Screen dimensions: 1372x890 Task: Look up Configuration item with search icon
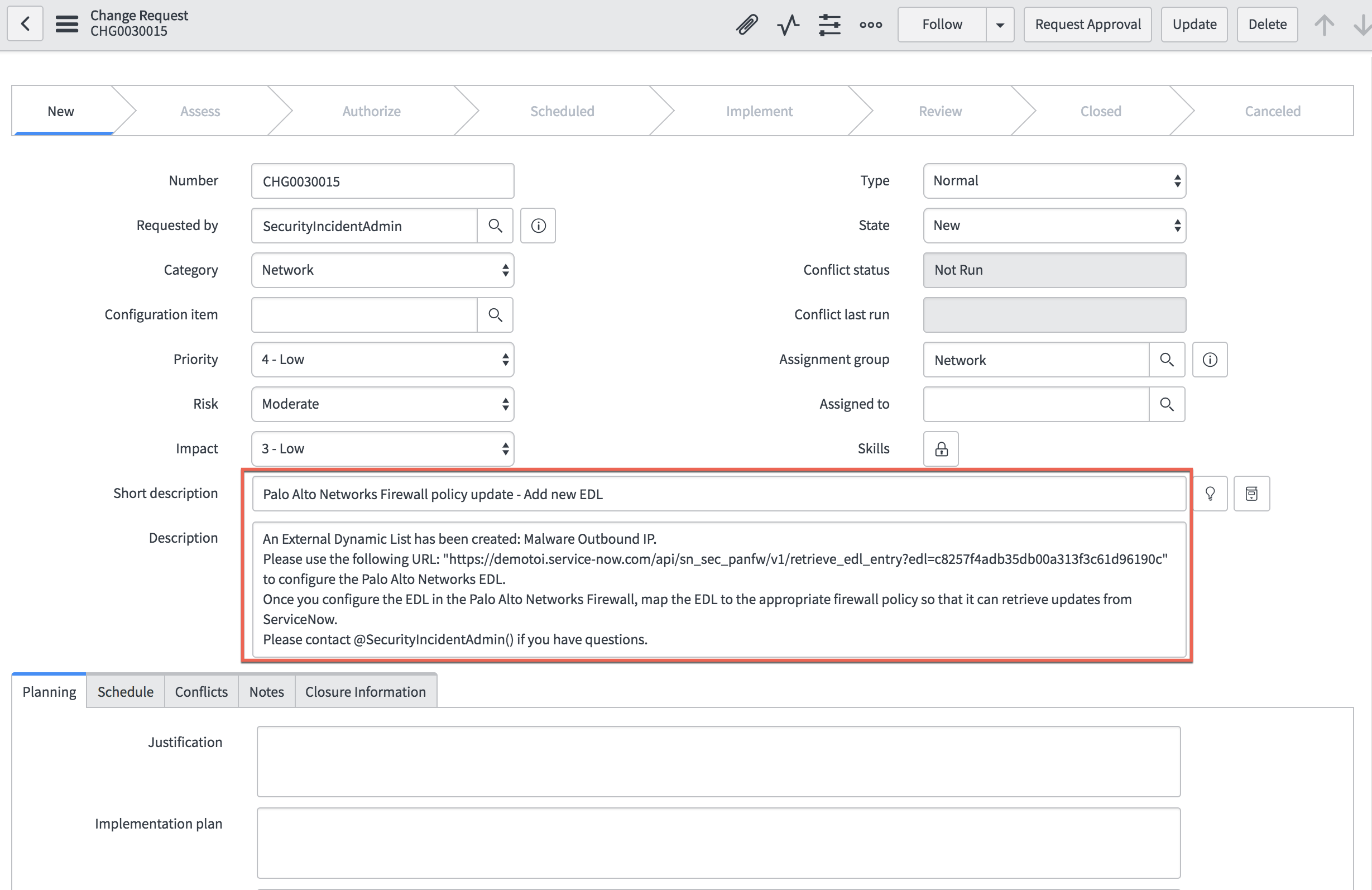495,315
